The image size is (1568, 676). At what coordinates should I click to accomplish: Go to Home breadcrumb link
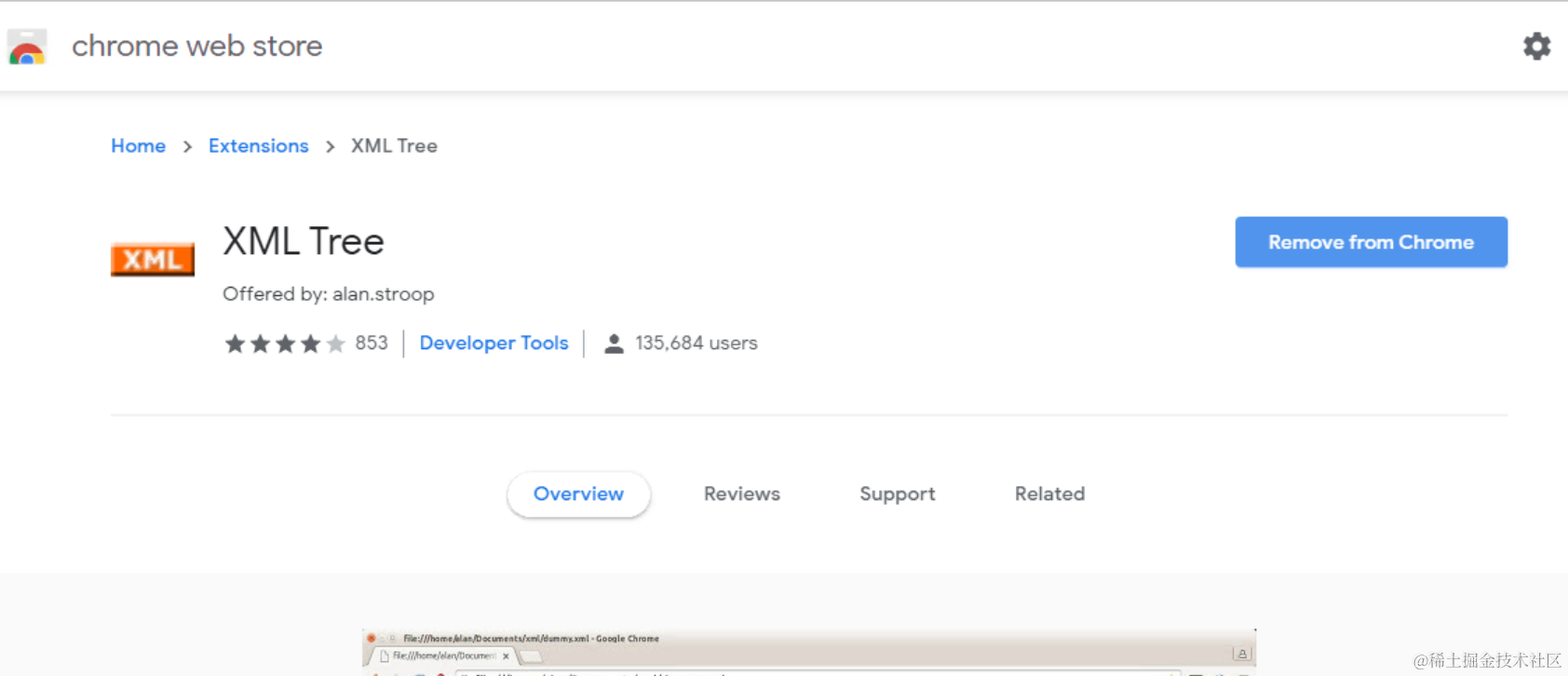pos(138,146)
